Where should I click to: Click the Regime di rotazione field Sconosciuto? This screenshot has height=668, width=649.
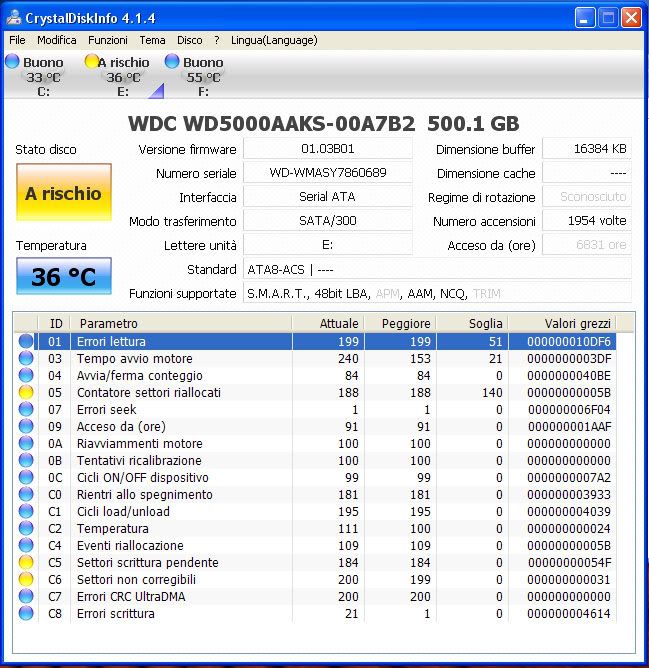587,196
